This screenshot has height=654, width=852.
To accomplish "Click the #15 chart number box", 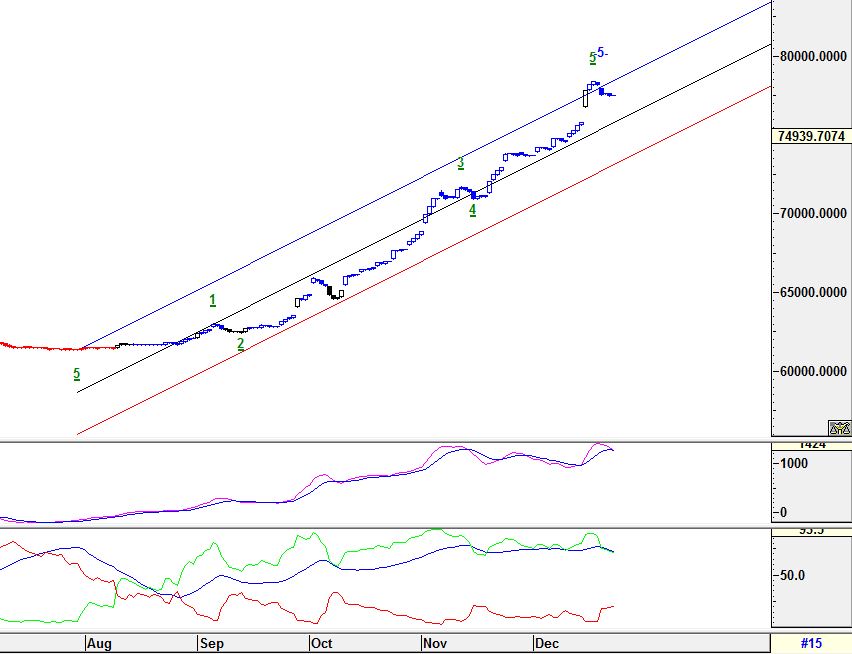I will (810, 643).
